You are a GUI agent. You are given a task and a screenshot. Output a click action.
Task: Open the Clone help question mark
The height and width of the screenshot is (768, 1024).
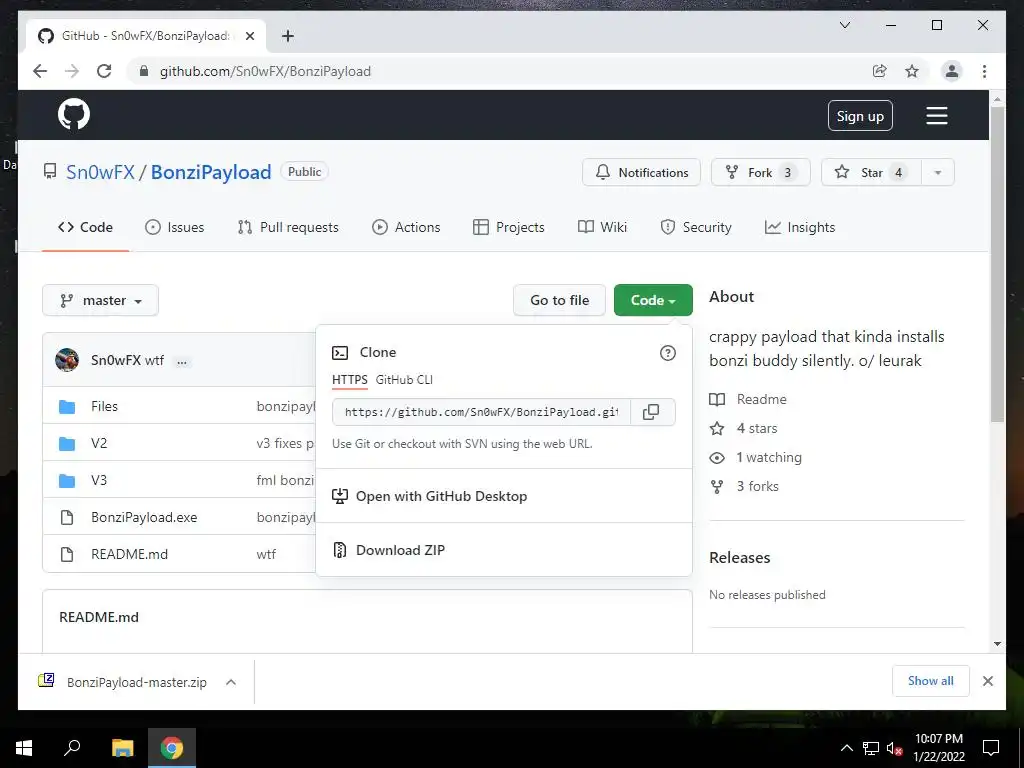667,353
